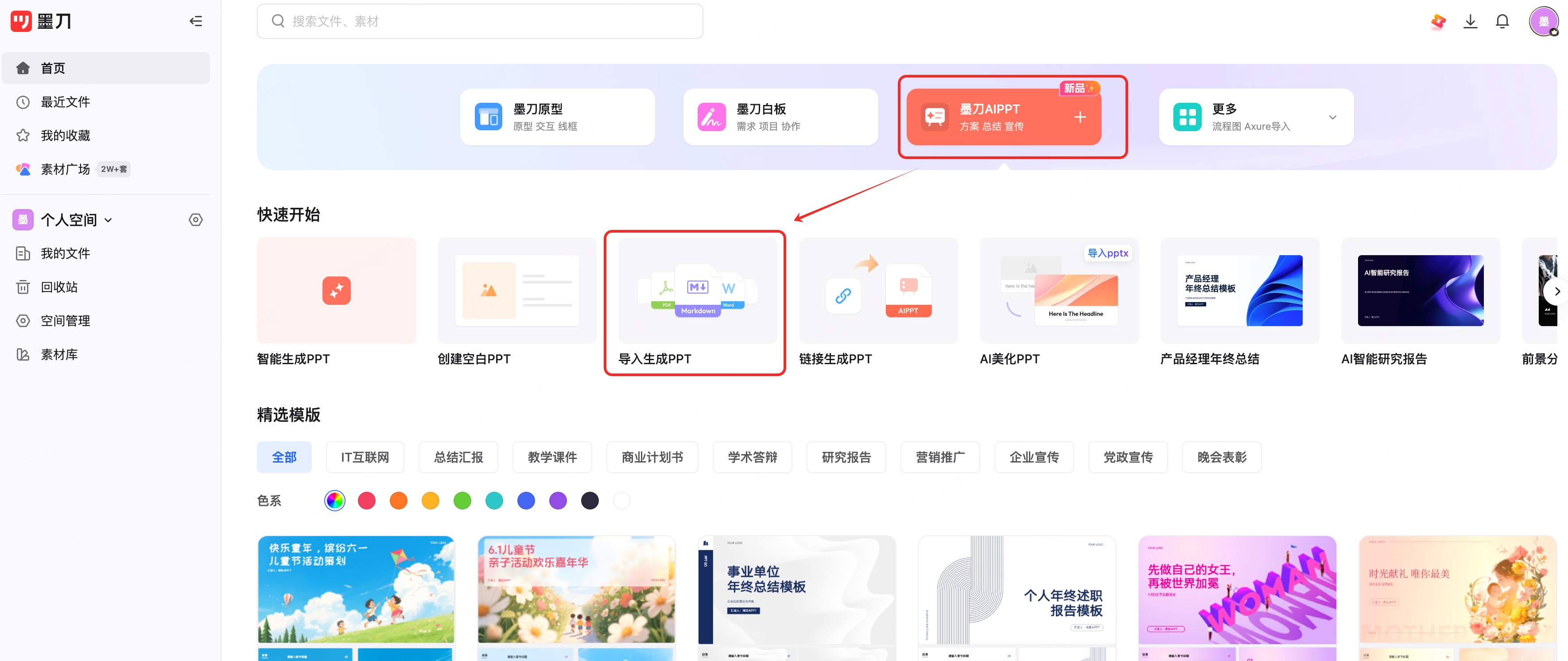
Task: Select the 党政宣传 tab
Action: tap(1128, 457)
